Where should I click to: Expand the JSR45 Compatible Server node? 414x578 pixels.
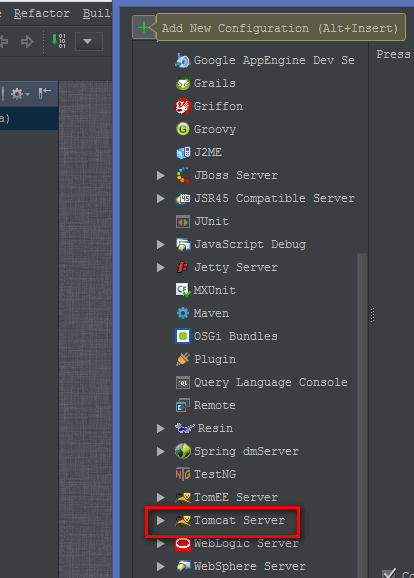(161, 198)
